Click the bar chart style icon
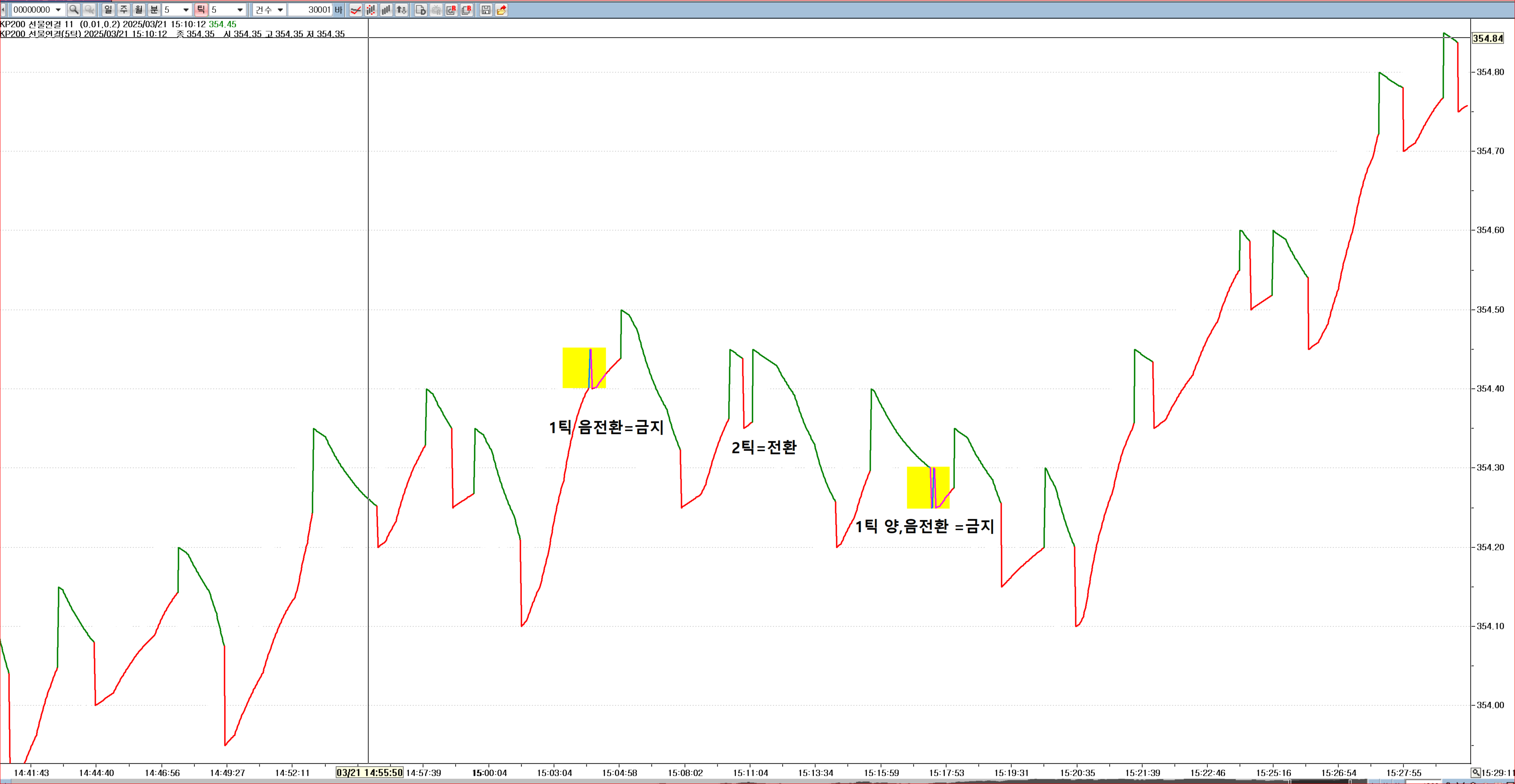Image resolution: width=1515 pixels, height=784 pixels. [x=386, y=9]
